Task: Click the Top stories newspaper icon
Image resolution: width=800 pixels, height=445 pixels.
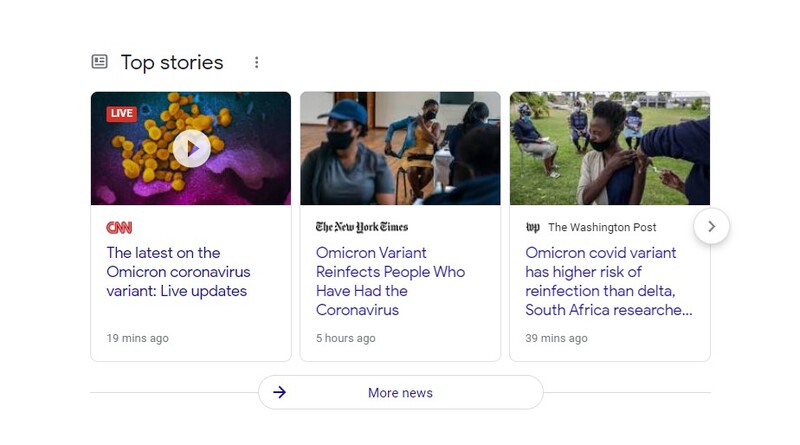Action: pyautogui.click(x=99, y=62)
